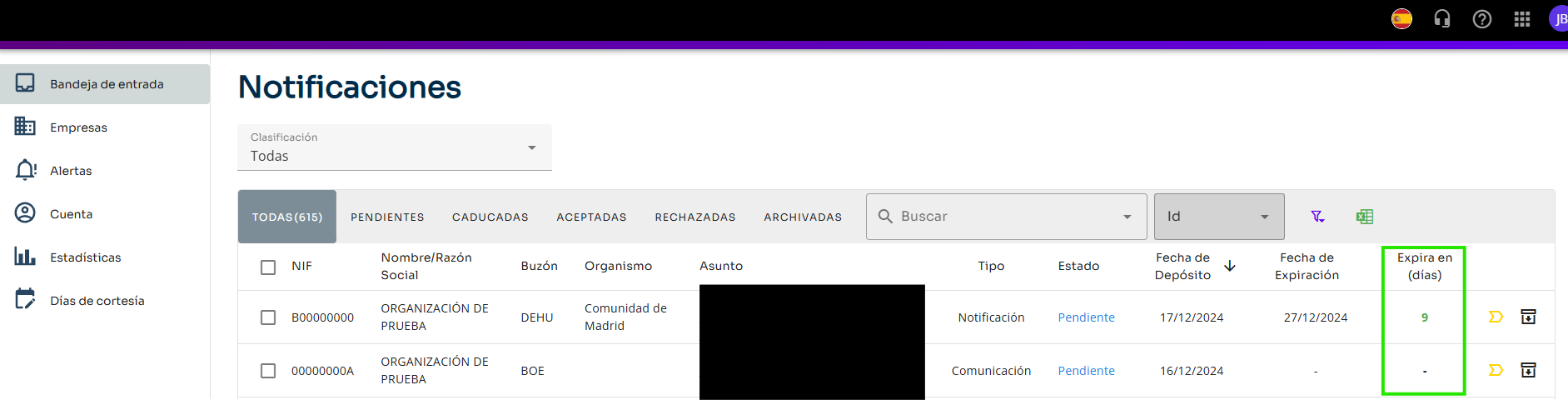Screen dimensions: 1568x400
Task: Tick the select-all checkbox in table header
Action: [268, 267]
